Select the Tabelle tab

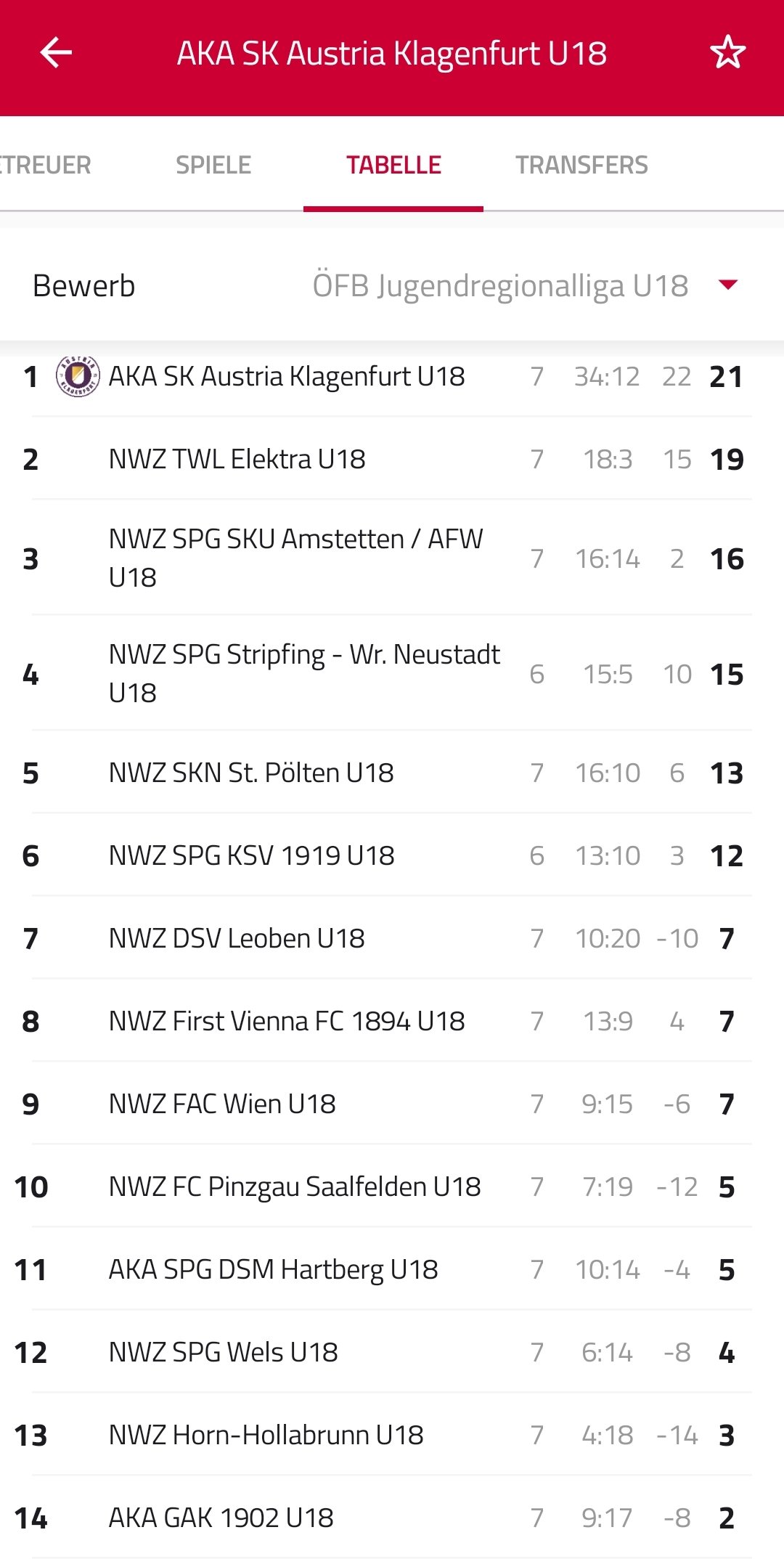click(x=393, y=165)
